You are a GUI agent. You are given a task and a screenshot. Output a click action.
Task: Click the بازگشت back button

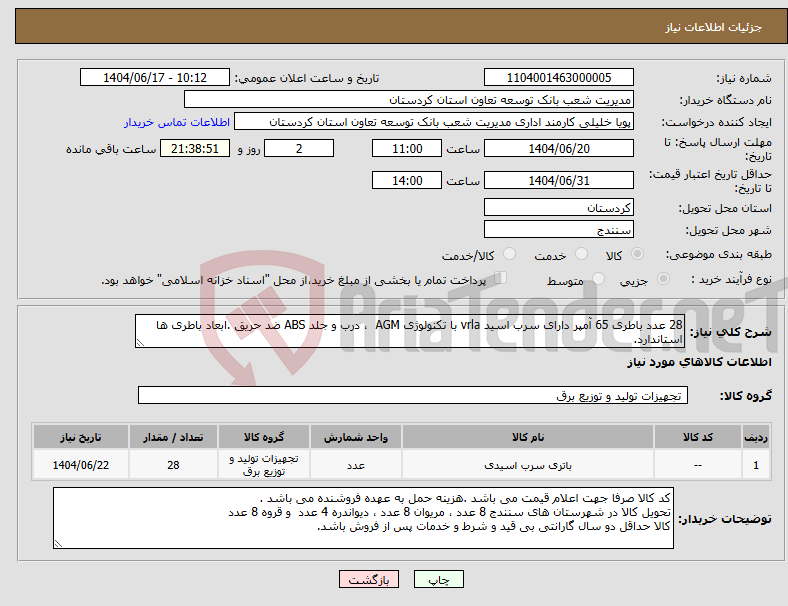(x=369, y=579)
